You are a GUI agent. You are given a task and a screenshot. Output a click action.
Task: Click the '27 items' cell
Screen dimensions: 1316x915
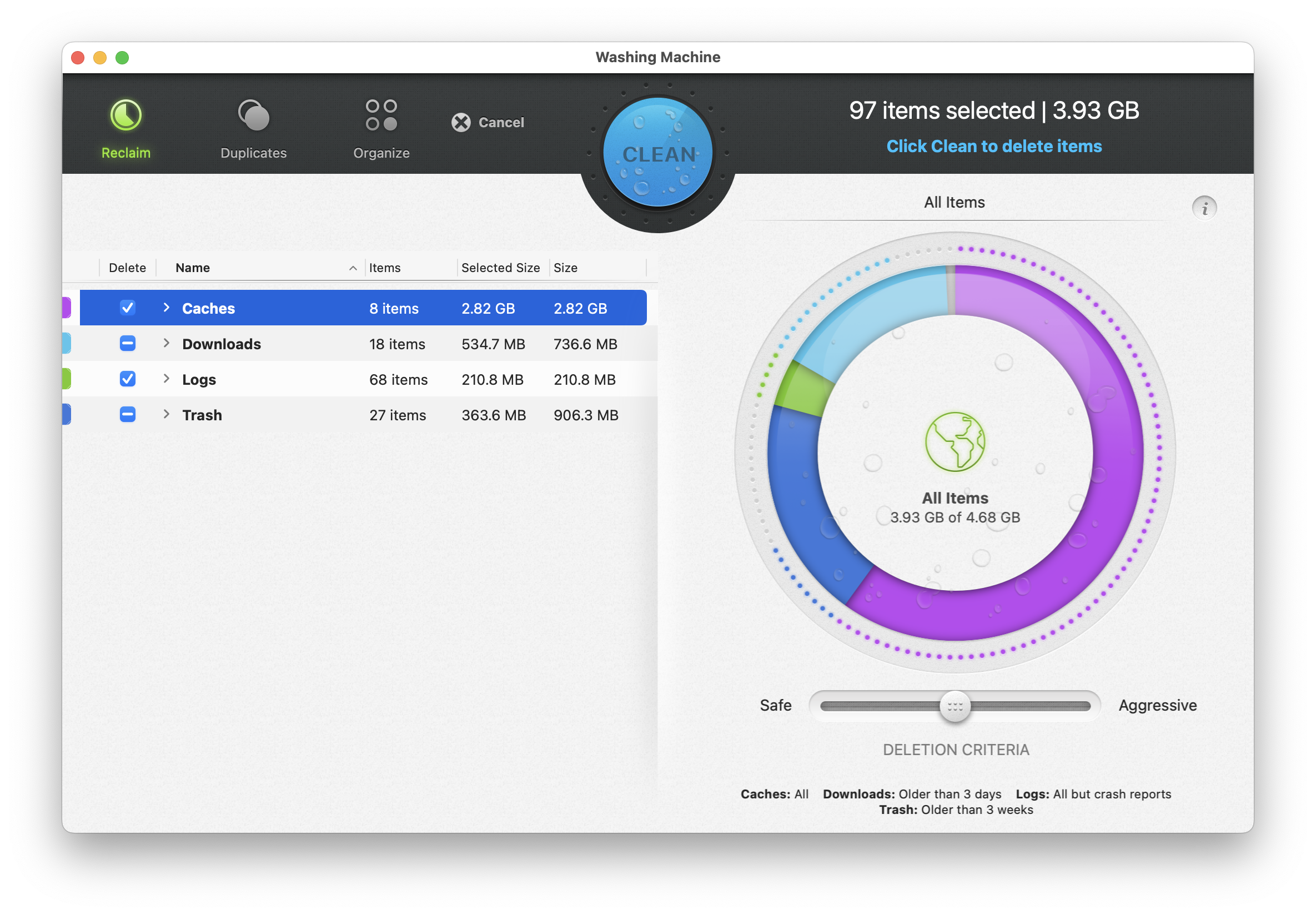397,415
